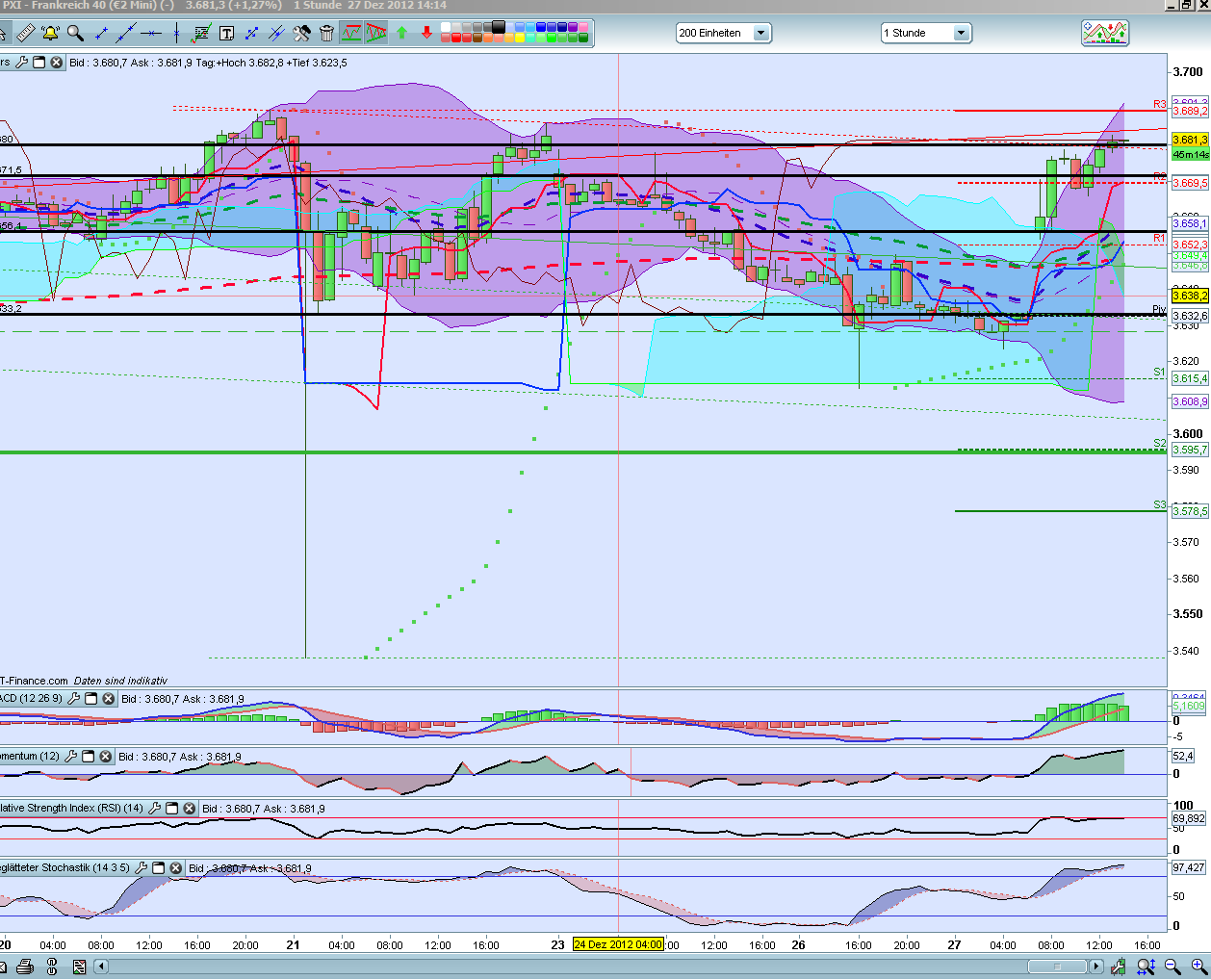Maximize the RSI indicator panel
Image resolution: width=1211 pixels, height=980 pixels.
172,809
